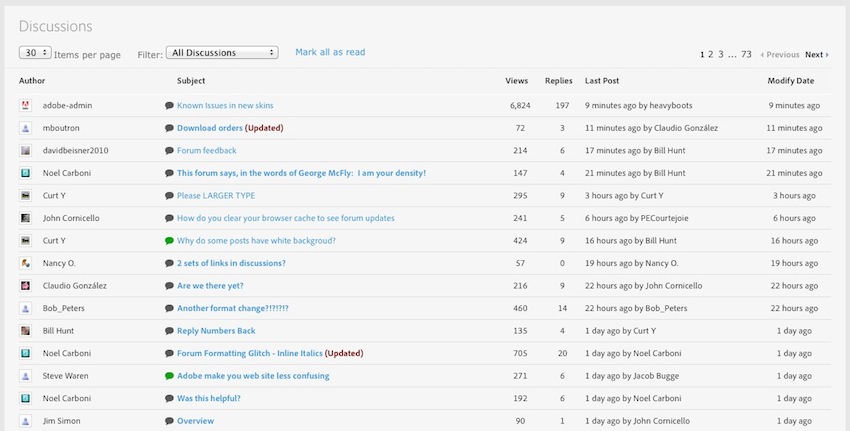
Task: Click Bob_Peters' avatar icon
Action: coord(25,308)
